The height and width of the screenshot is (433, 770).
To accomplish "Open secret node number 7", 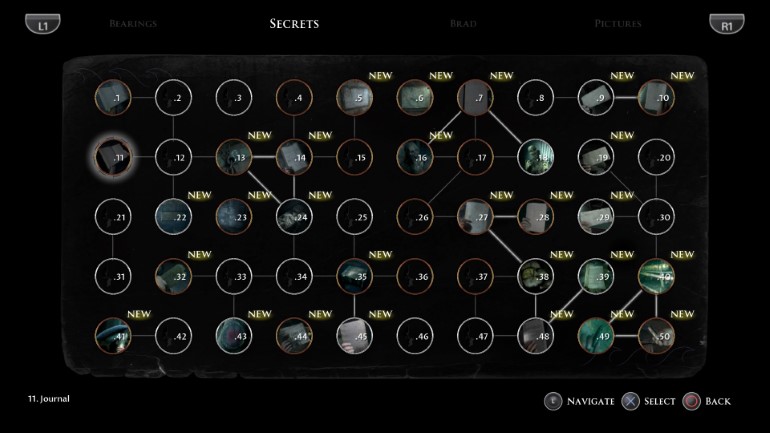I will [475, 97].
